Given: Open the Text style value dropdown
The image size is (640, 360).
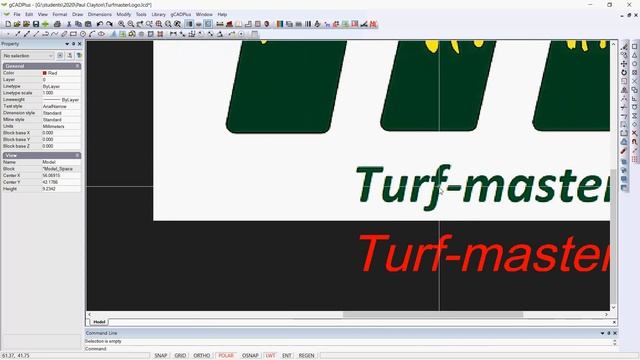Looking at the screenshot, I should (61, 106).
